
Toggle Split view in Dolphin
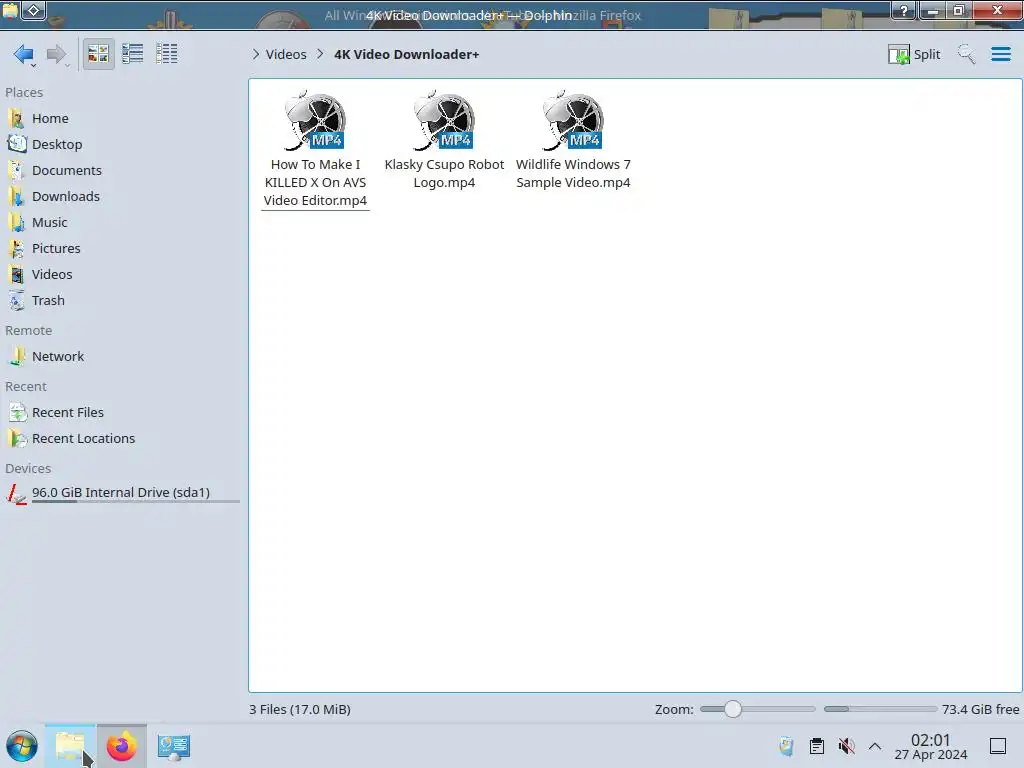click(x=914, y=54)
